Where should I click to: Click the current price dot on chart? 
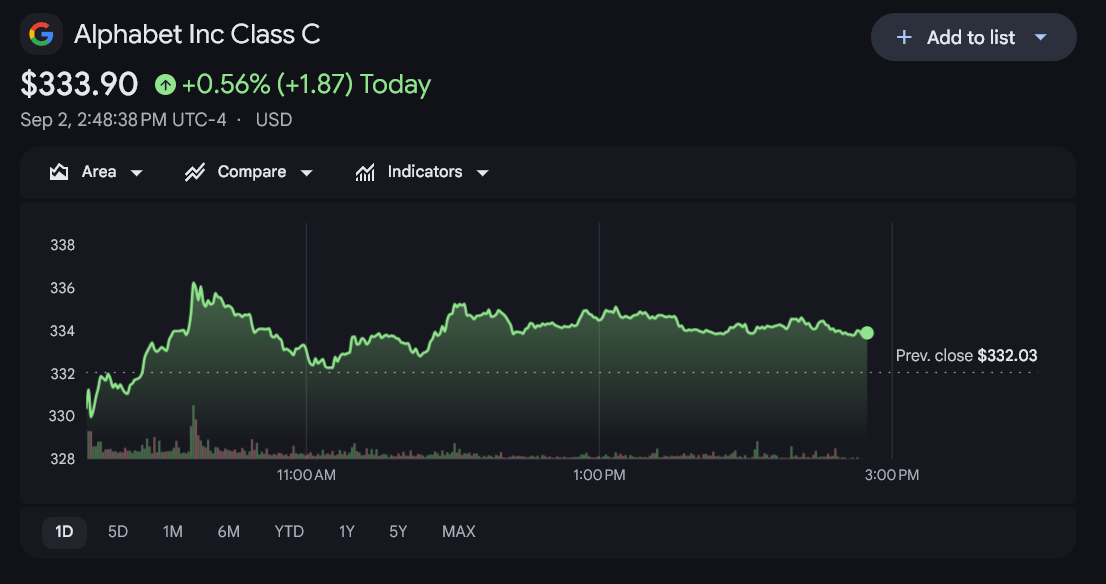[867, 333]
